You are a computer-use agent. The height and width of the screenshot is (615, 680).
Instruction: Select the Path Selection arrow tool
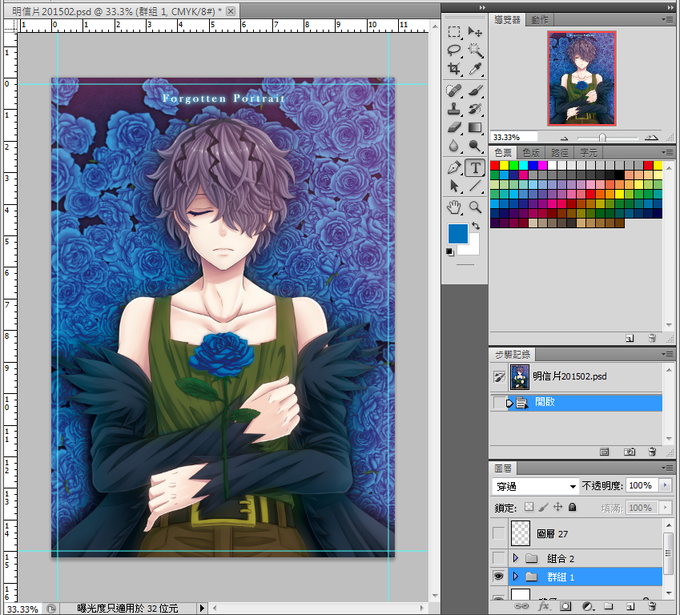(x=454, y=186)
